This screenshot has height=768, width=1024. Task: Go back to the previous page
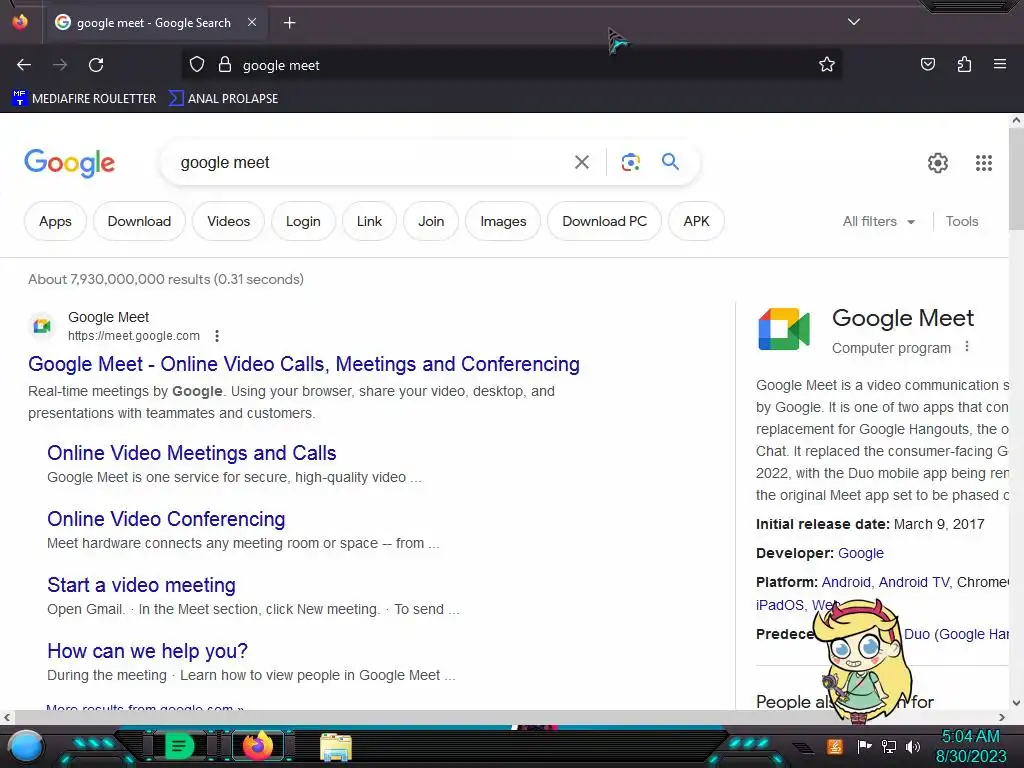click(x=24, y=65)
